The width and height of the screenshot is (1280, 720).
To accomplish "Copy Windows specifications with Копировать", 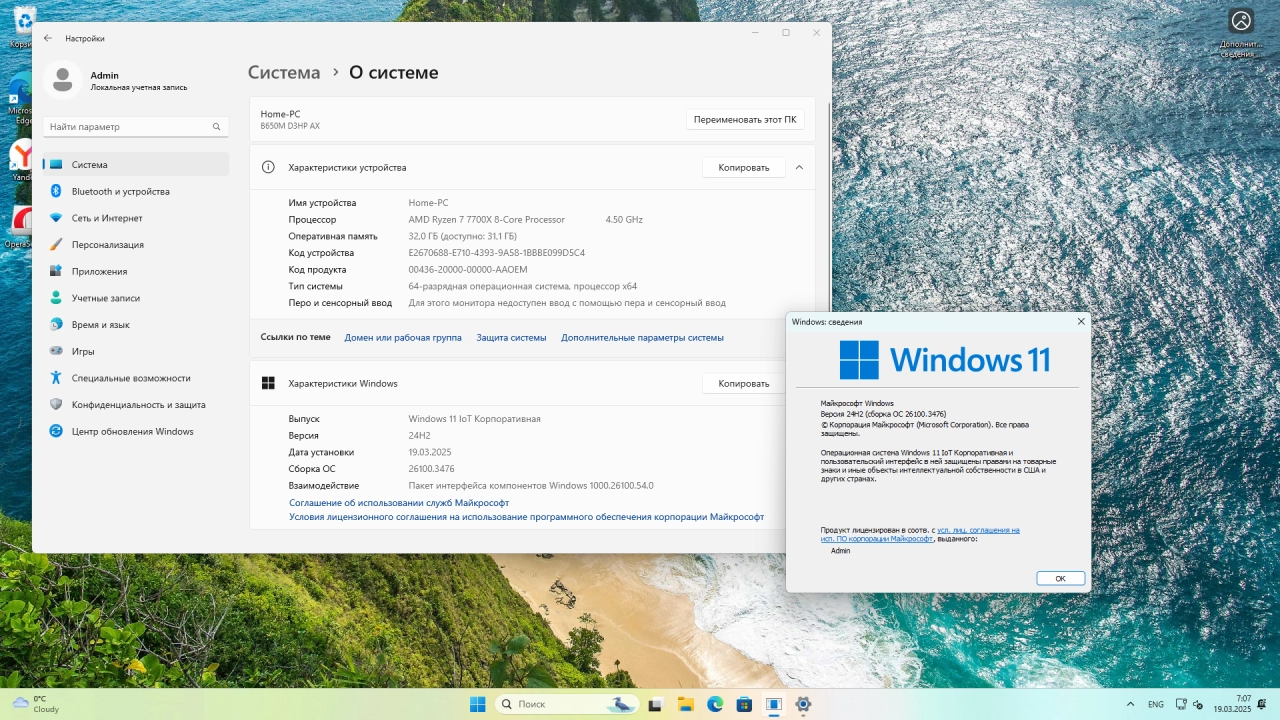I will pos(744,383).
